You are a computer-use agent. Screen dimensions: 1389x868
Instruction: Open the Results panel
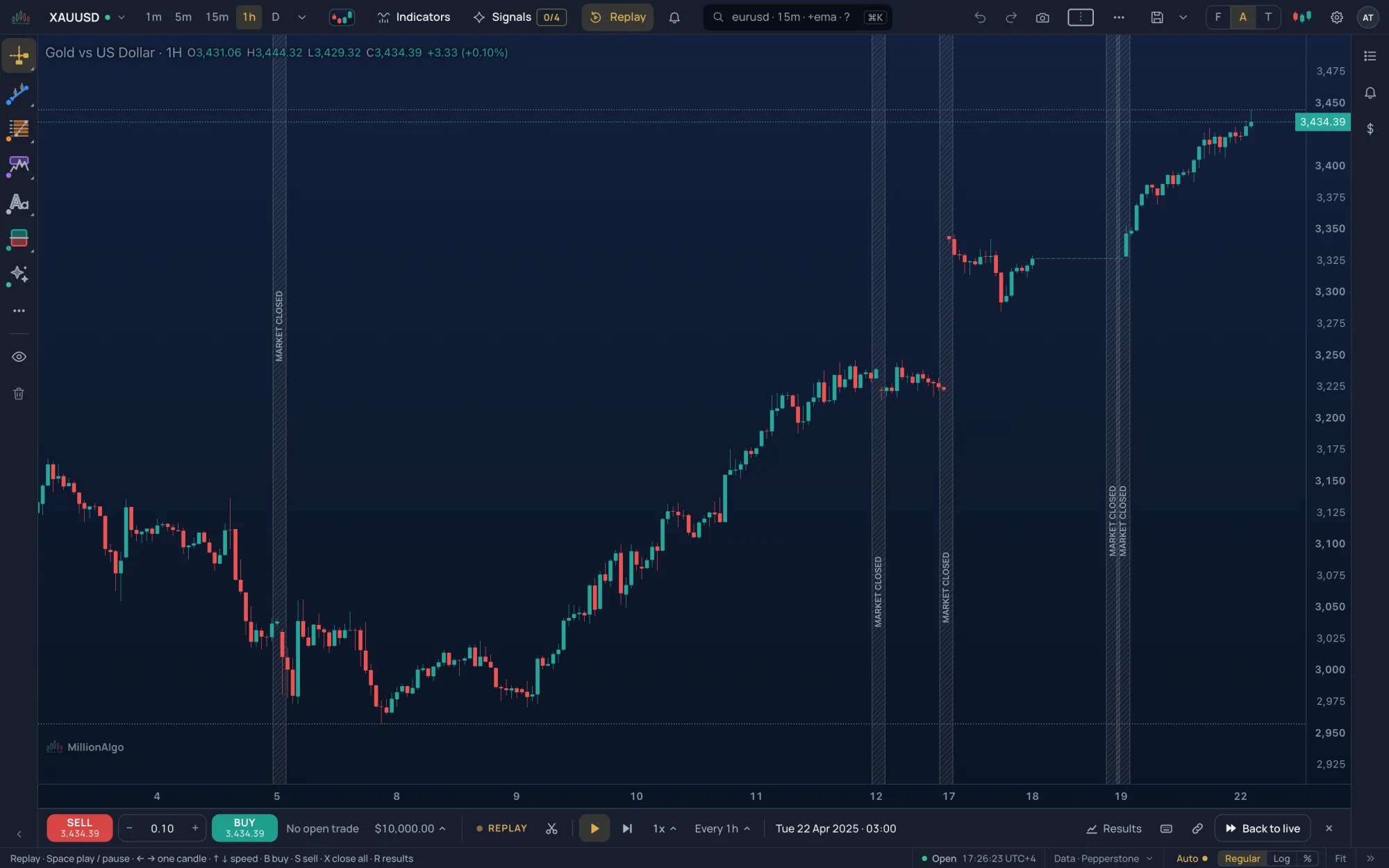[x=1114, y=828]
